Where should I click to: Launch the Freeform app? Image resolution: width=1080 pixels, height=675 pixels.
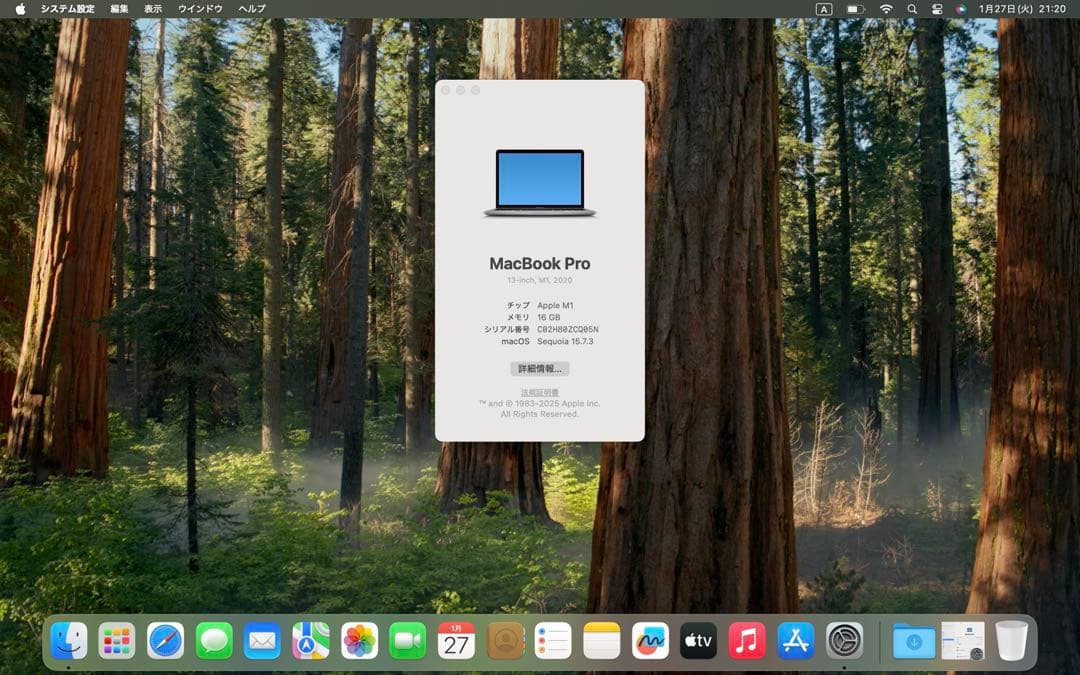pos(649,640)
